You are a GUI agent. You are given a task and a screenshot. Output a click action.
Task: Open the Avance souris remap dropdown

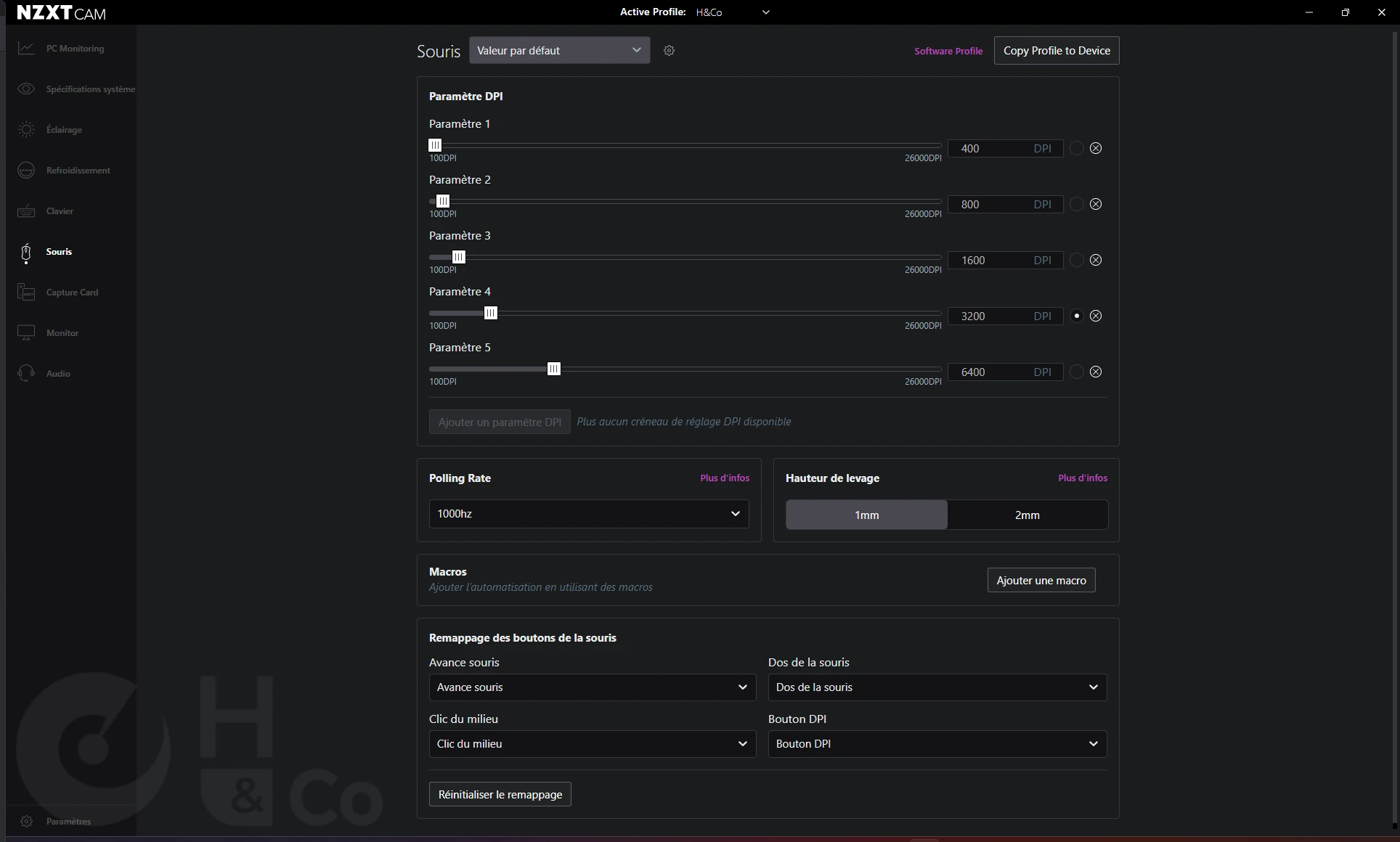593,687
